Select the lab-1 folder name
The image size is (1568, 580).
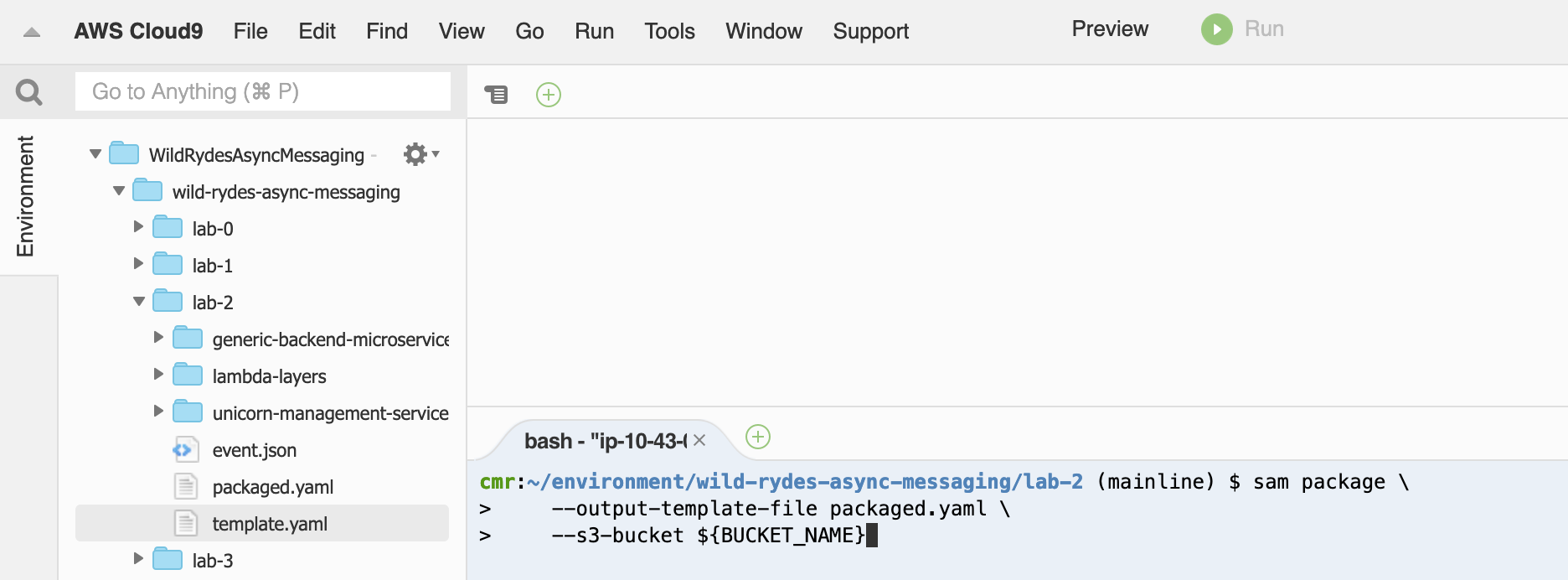pyautogui.click(x=213, y=266)
